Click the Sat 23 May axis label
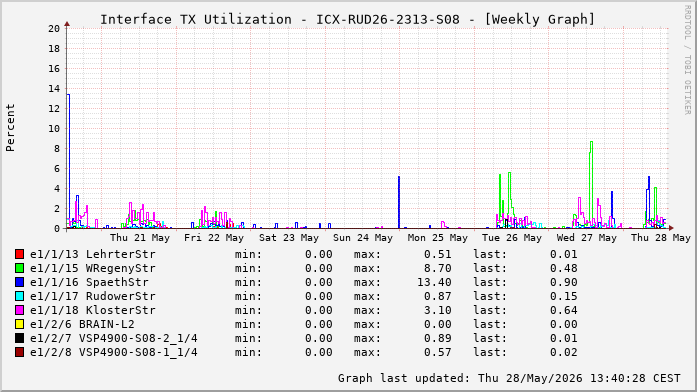 pos(289,238)
